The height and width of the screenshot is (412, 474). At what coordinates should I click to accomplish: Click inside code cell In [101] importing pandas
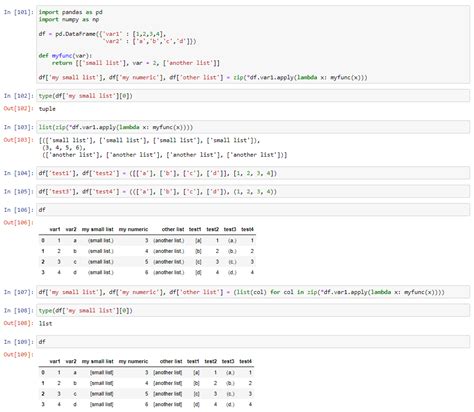point(253,45)
